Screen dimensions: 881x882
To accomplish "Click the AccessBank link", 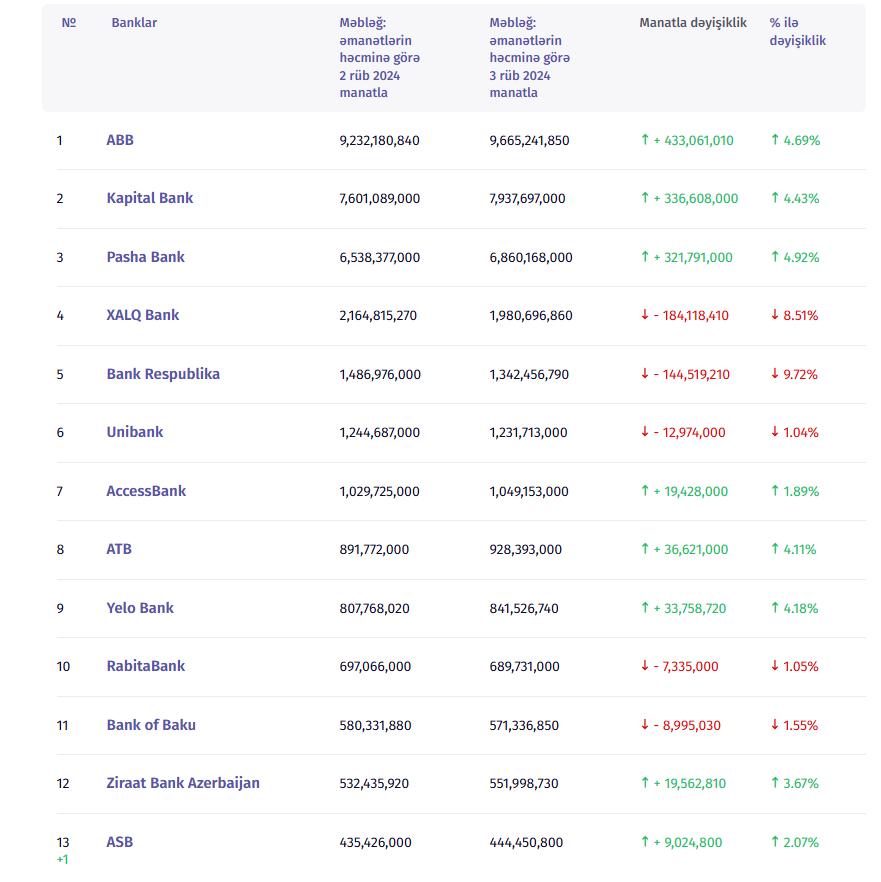I will coord(146,491).
